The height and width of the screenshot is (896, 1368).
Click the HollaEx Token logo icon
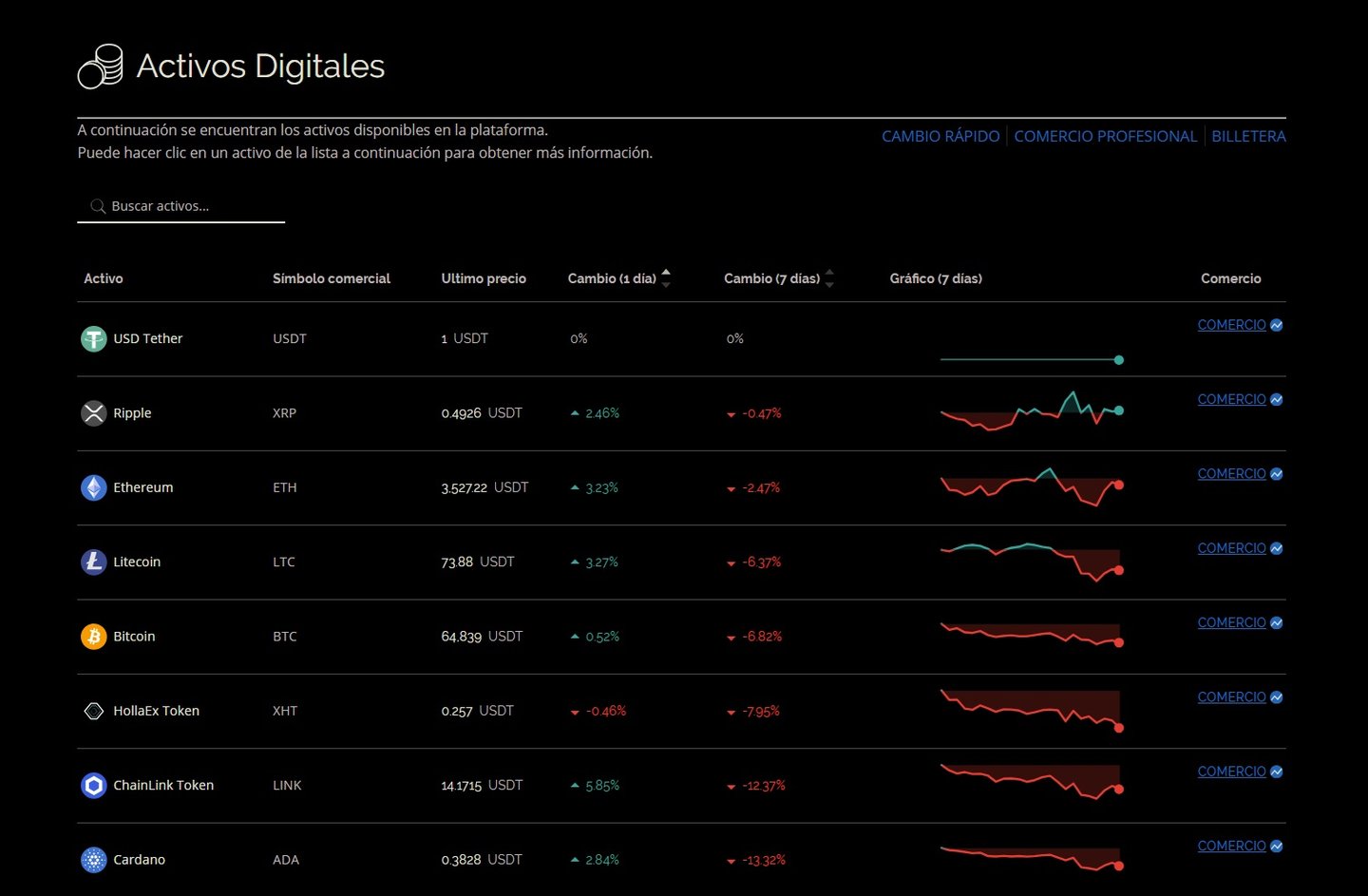pos(93,711)
